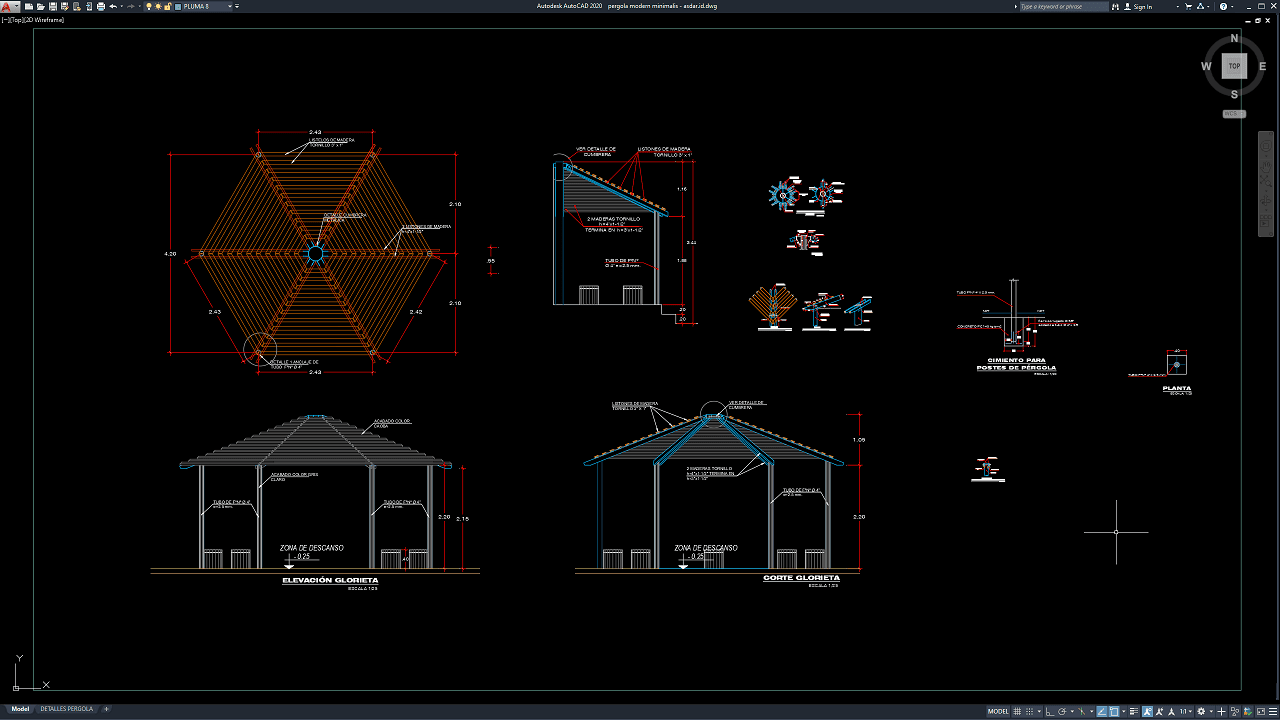Open the Workspace Switching gear icon
Image resolution: width=1280 pixels, height=720 pixels.
(x=1202, y=711)
